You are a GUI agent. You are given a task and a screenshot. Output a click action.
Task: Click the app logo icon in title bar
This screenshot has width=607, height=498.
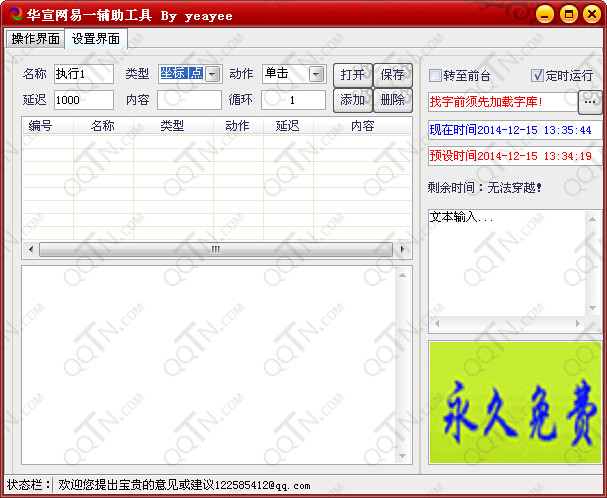click(x=13, y=14)
